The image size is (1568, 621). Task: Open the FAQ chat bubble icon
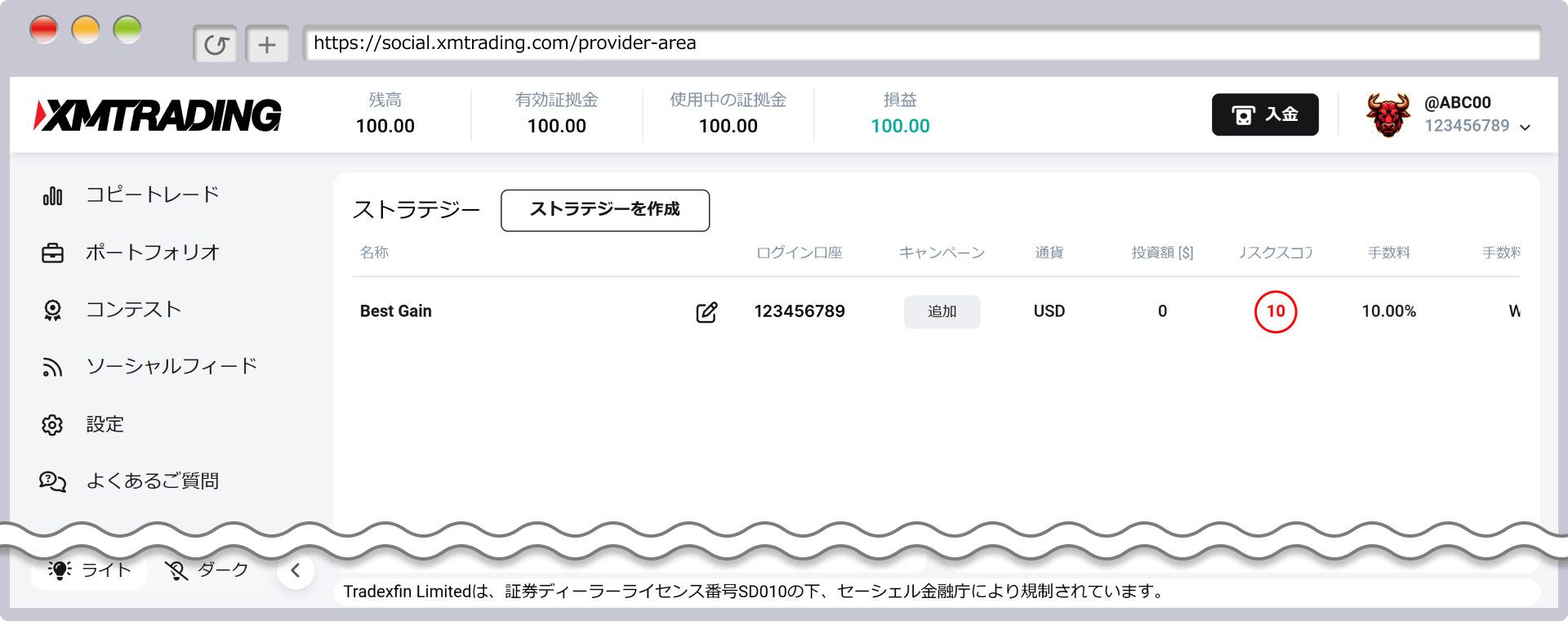click(x=52, y=482)
